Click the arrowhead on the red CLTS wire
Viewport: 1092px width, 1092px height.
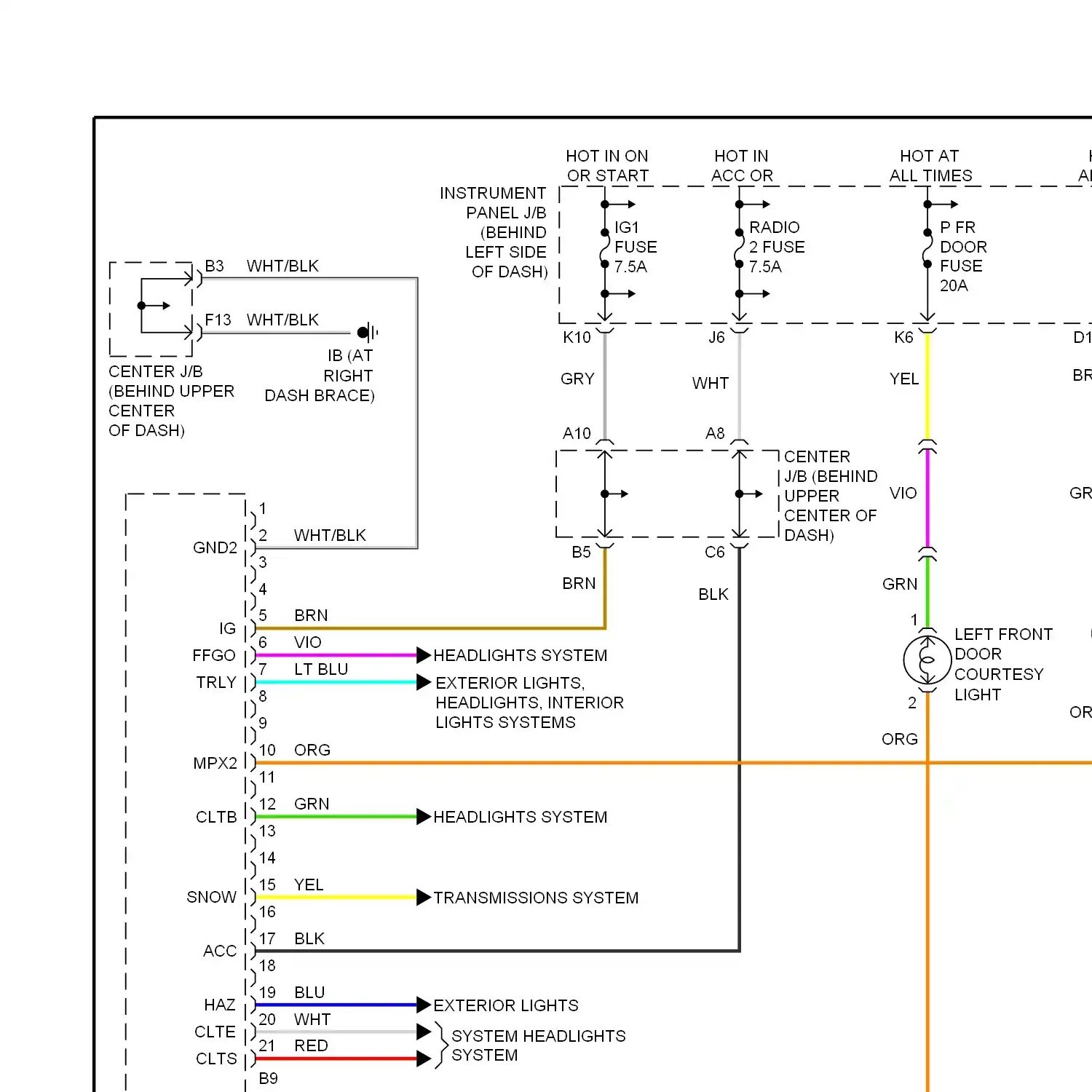(424, 1059)
